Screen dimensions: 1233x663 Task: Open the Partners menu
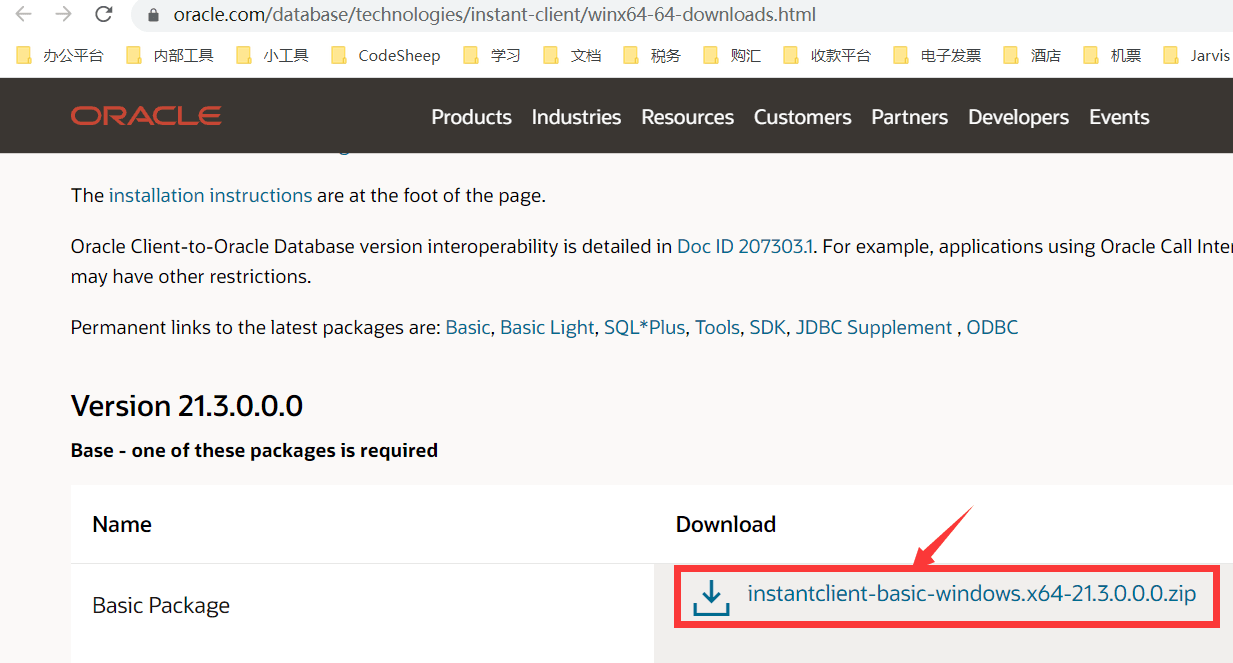coord(909,117)
